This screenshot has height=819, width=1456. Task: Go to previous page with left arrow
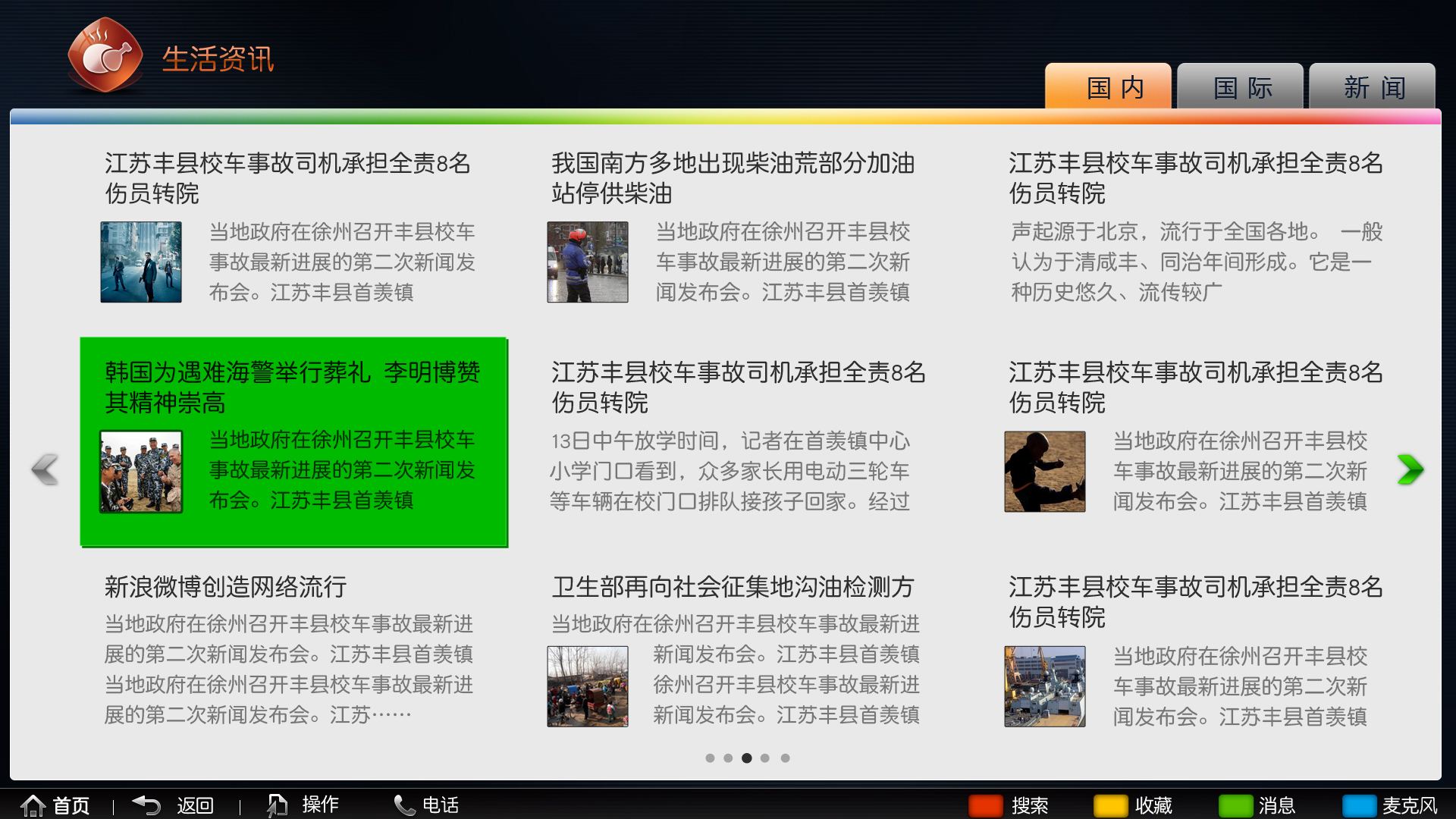click(x=45, y=469)
